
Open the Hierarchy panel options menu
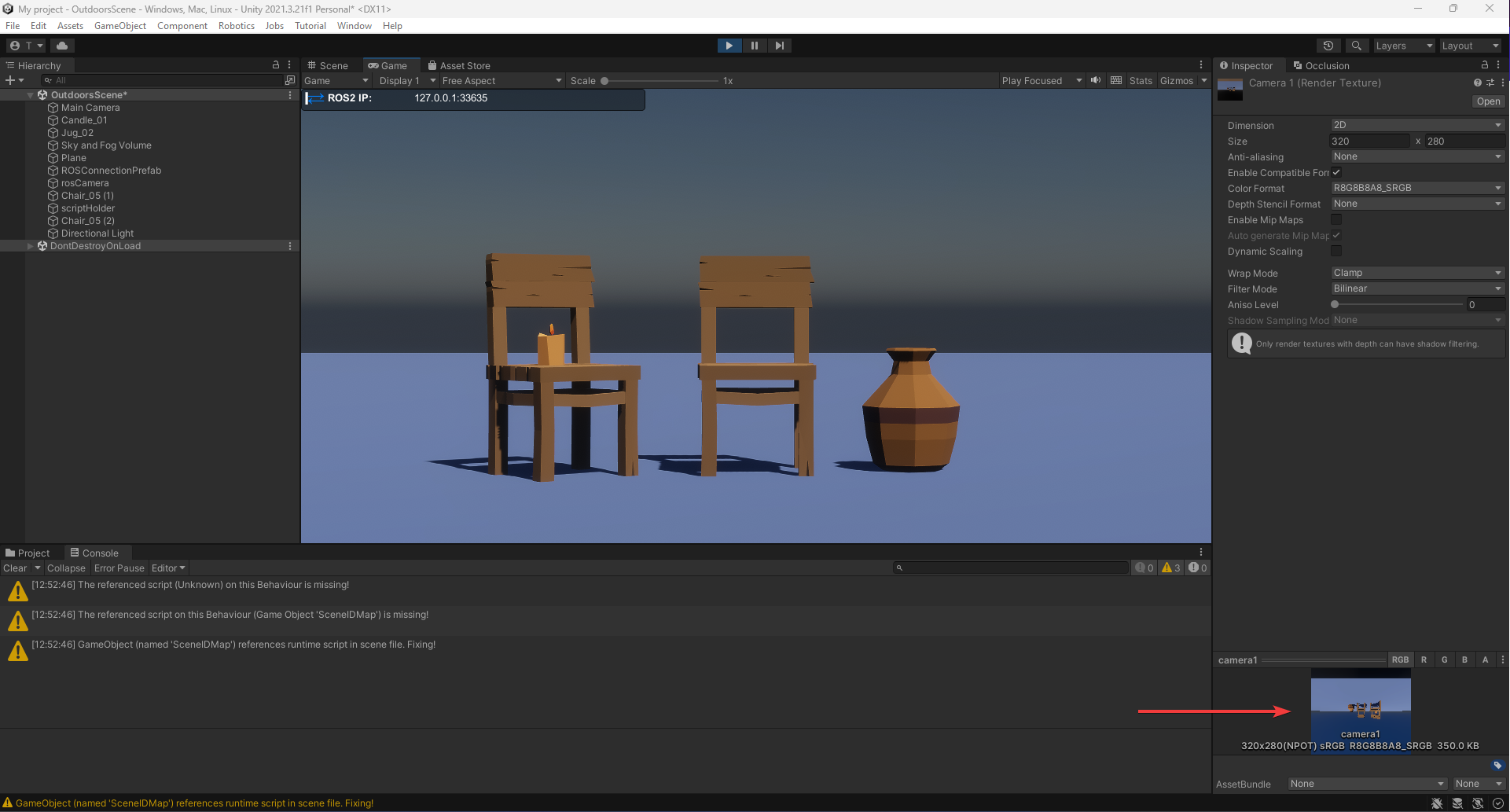(x=289, y=65)
